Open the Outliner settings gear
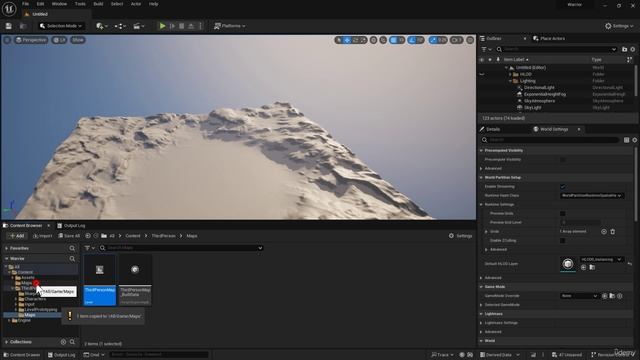The image size is (640, 360). (633, 49)
